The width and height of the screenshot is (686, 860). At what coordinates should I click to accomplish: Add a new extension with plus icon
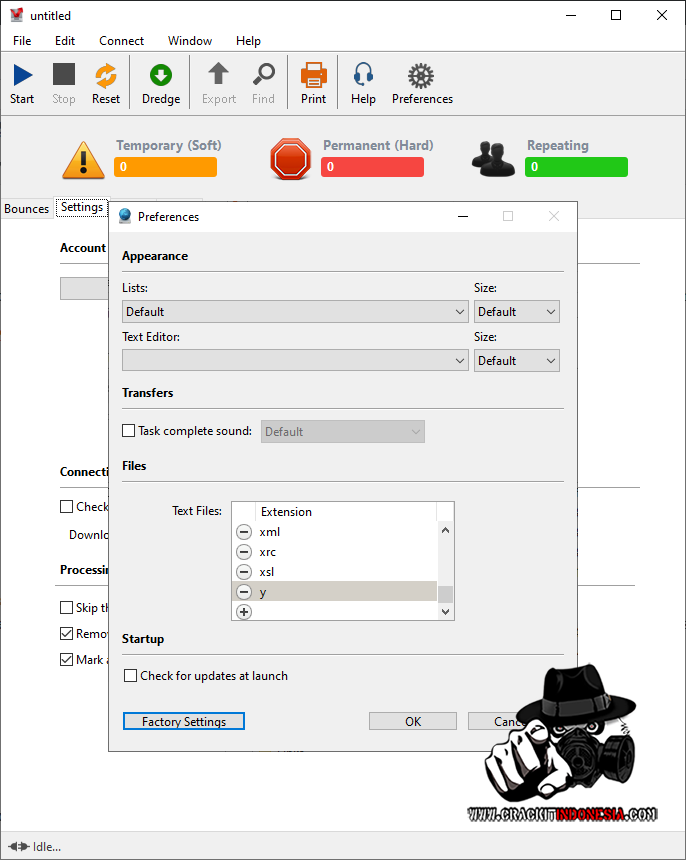point(244,611)
